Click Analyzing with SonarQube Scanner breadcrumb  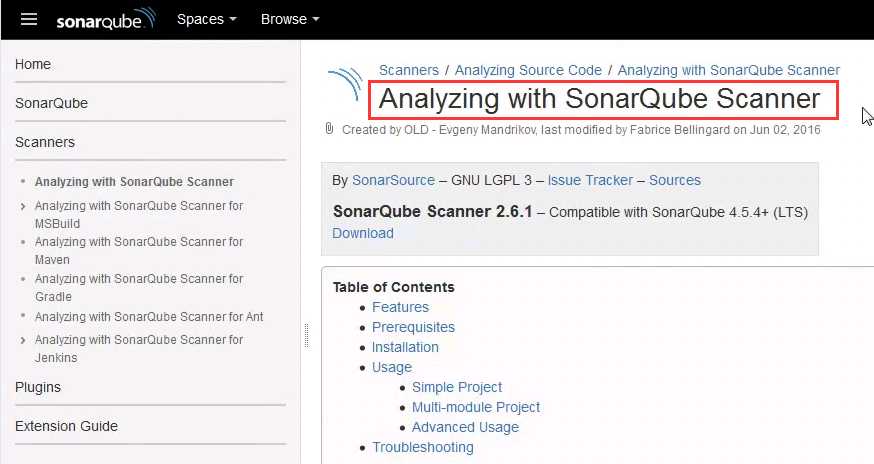(x=729, y=70)
